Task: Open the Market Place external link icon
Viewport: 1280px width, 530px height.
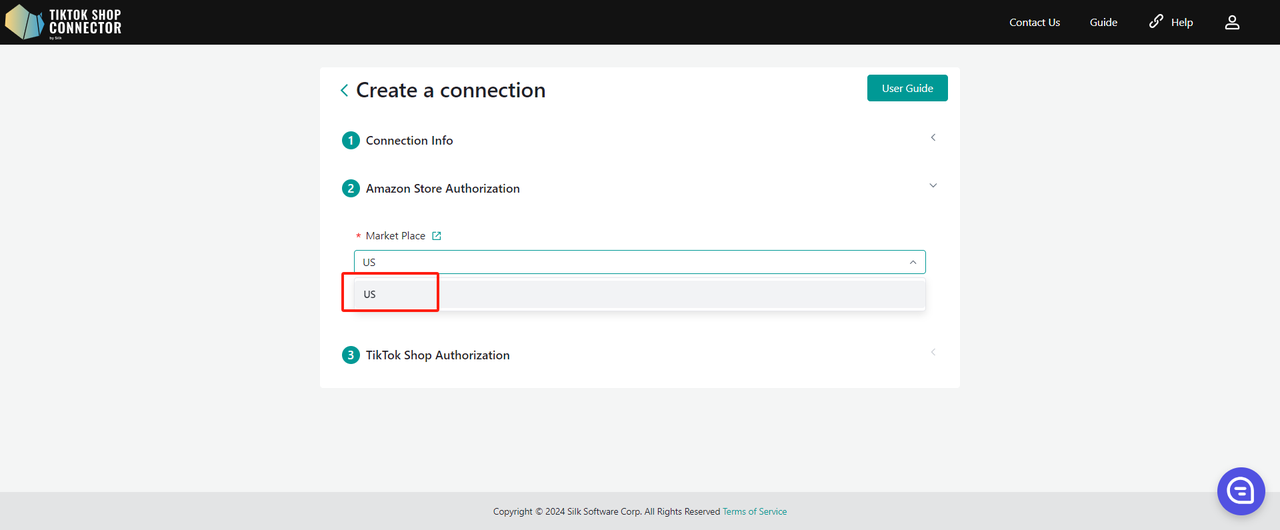Action: point(436,236)
